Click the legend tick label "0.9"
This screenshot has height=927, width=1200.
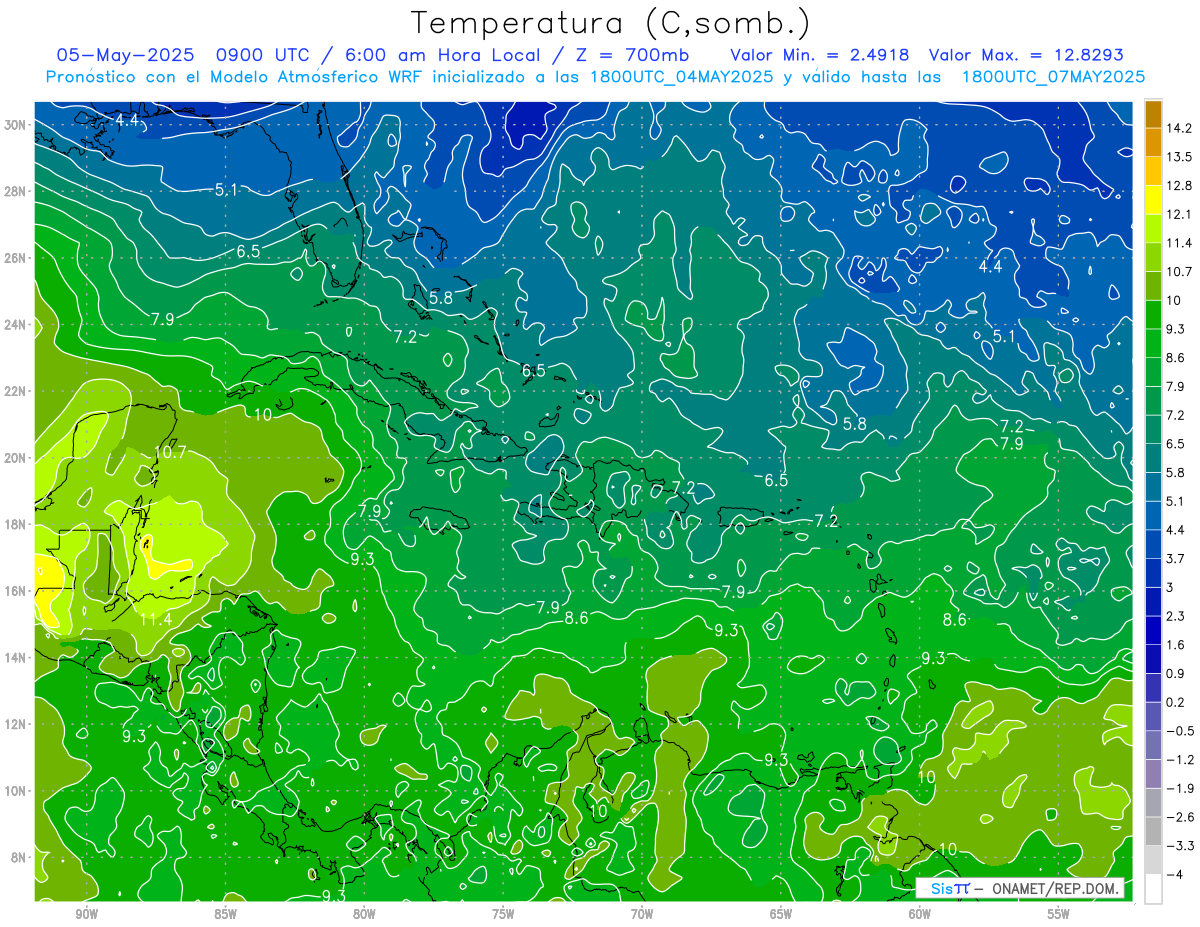1176,673
